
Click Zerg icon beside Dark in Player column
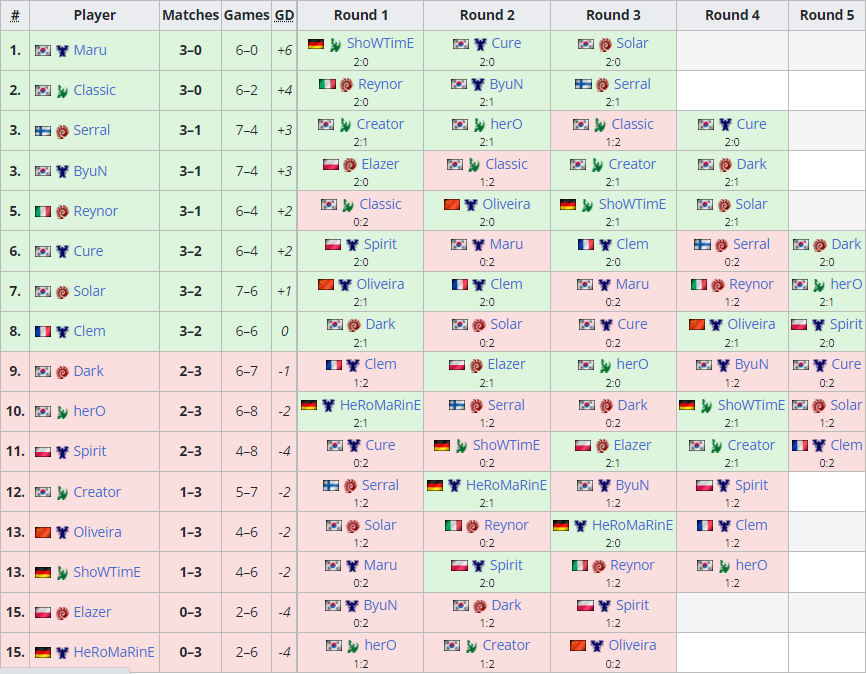point(62,371)
